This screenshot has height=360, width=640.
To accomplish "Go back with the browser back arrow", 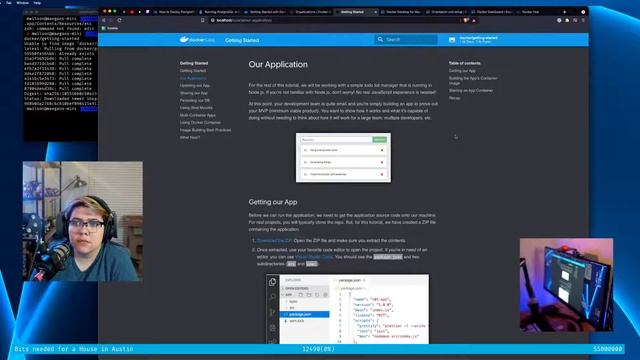I will tap(104, 20).
